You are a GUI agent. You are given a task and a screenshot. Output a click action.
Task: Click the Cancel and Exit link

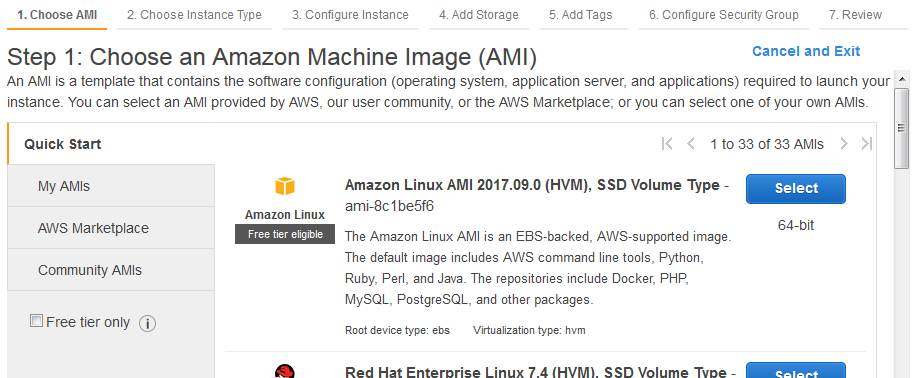point(806,51)
